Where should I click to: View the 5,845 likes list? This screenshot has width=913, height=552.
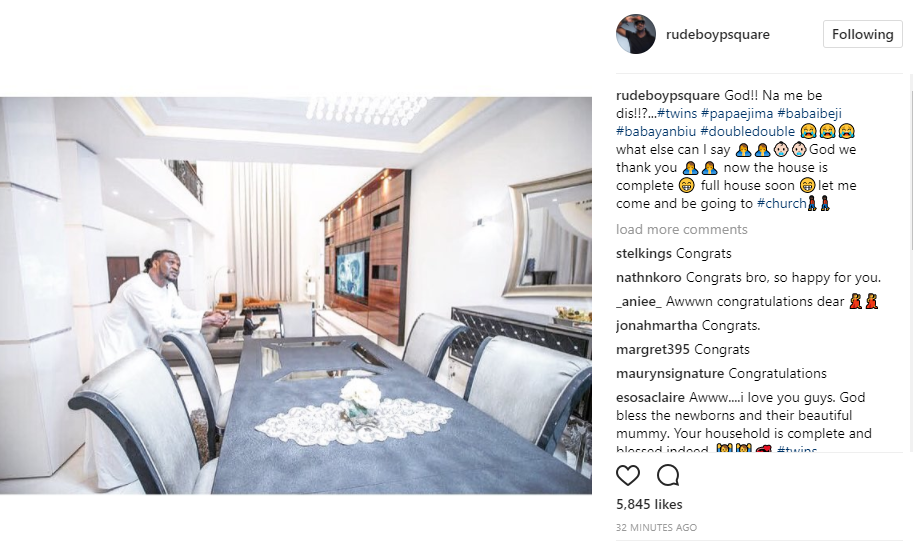[649, 504]
